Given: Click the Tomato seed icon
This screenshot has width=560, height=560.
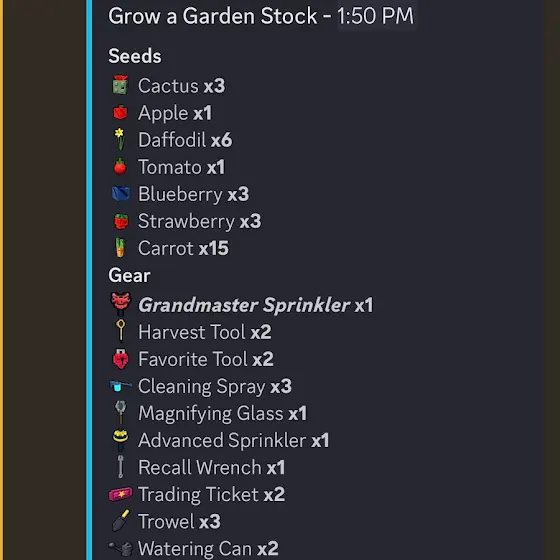Looking at the screenshot, I should (120, 166).
